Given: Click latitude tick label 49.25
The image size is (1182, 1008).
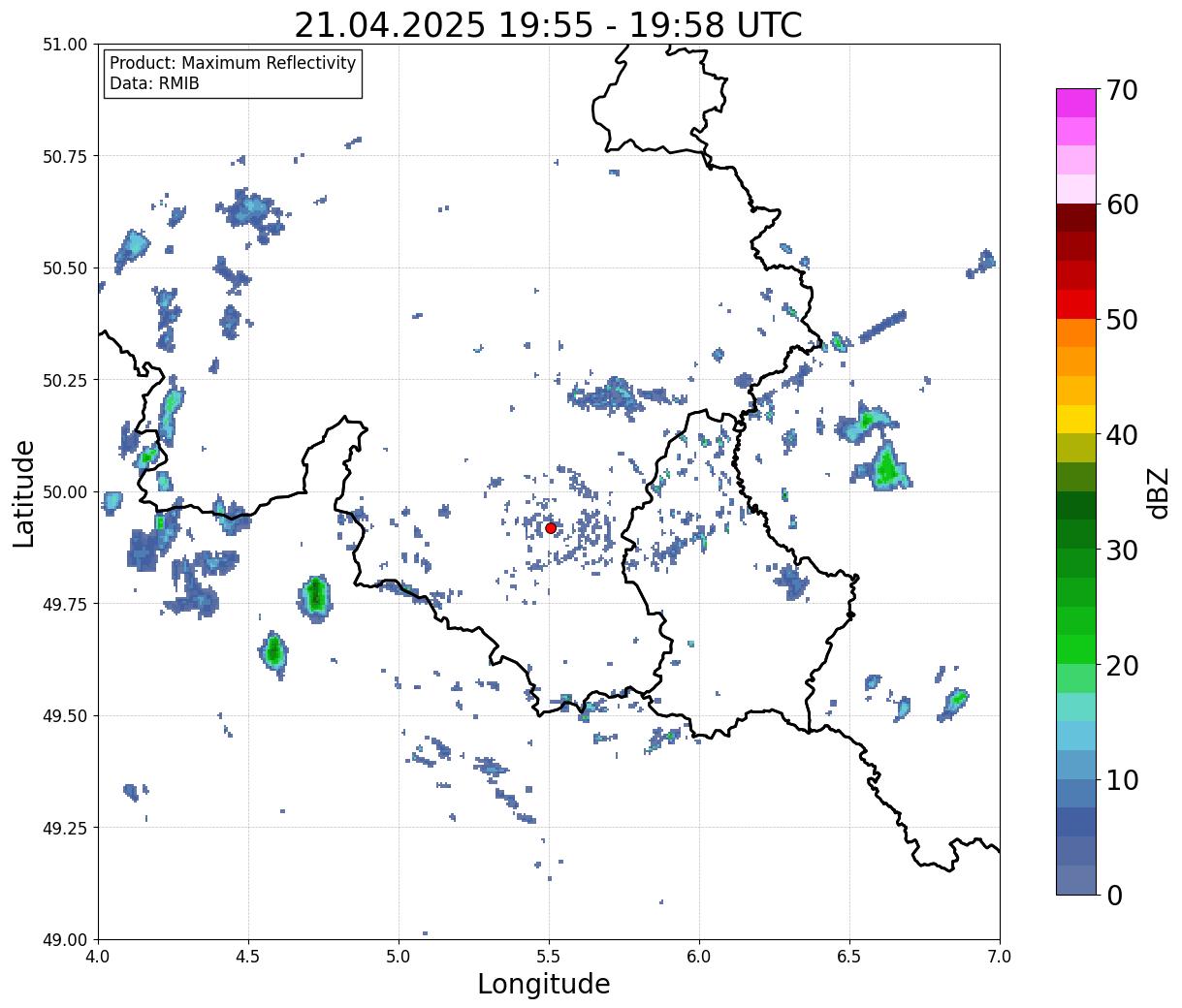Looking at the screenshot, I should [x=65, y=828].
